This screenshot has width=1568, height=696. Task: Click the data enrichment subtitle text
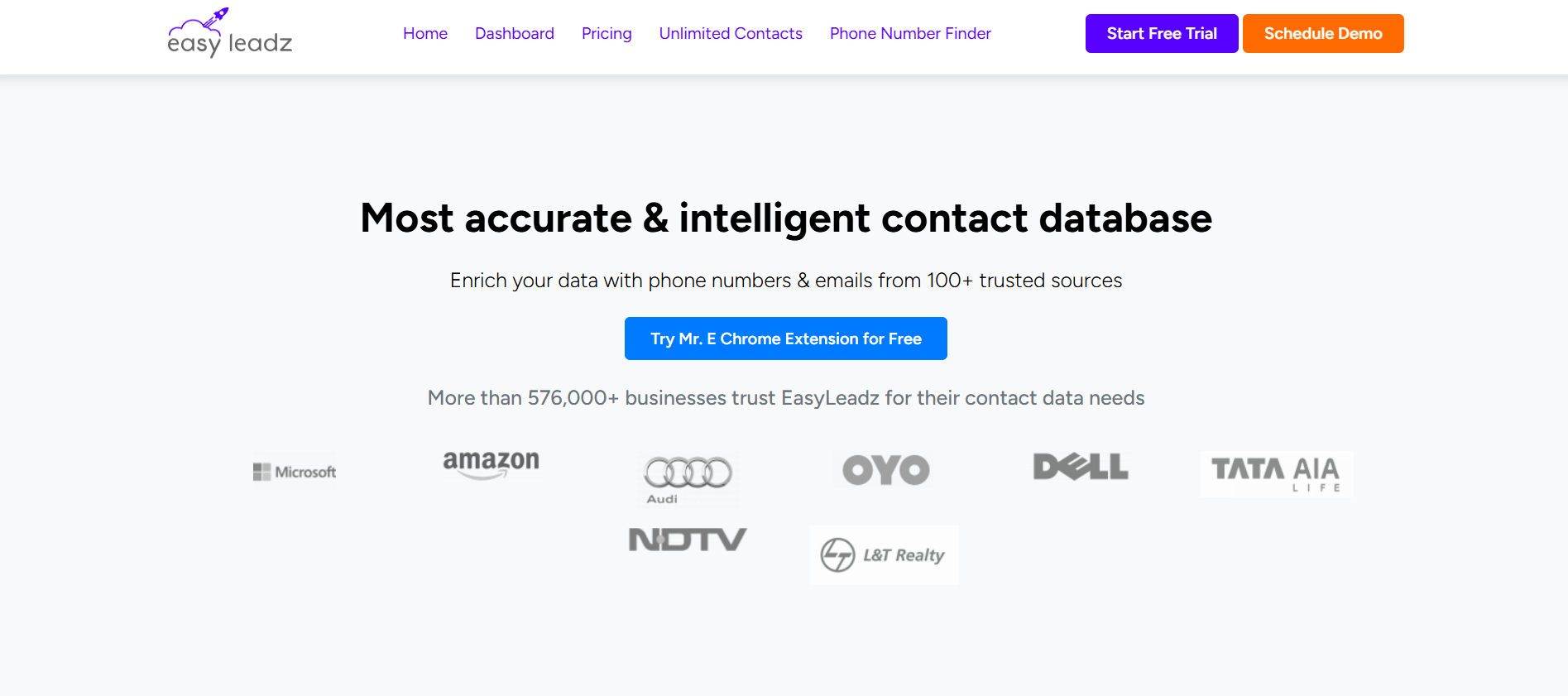point(785,281)
